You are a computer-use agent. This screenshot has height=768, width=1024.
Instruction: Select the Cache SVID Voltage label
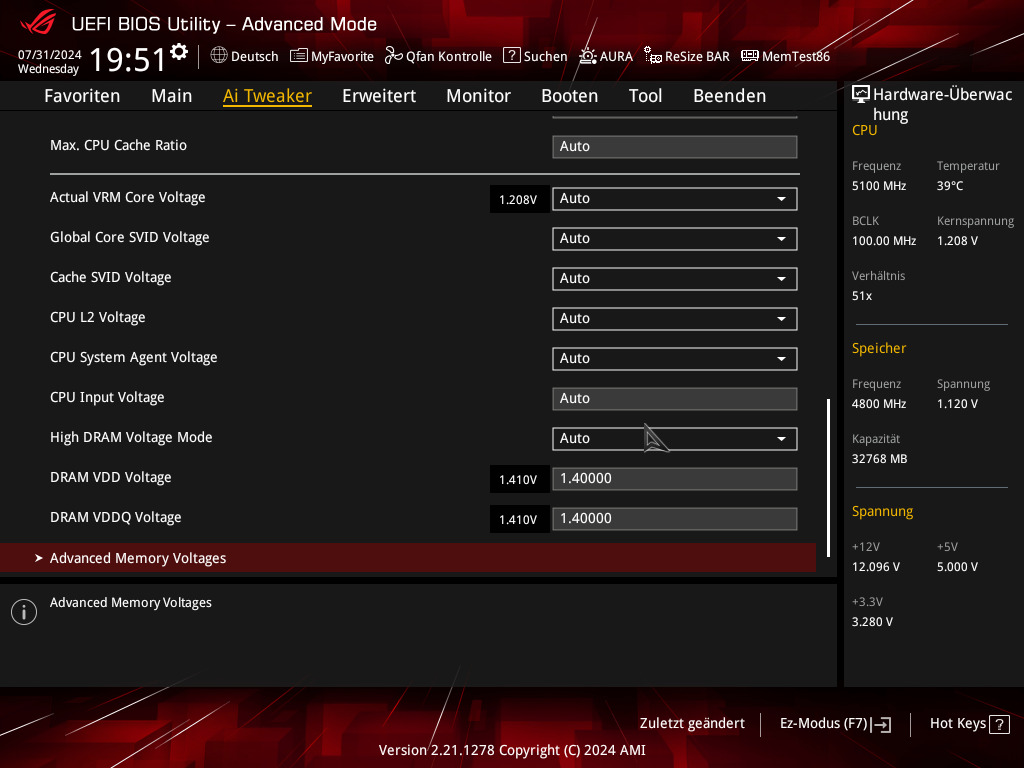click(110, 277)
